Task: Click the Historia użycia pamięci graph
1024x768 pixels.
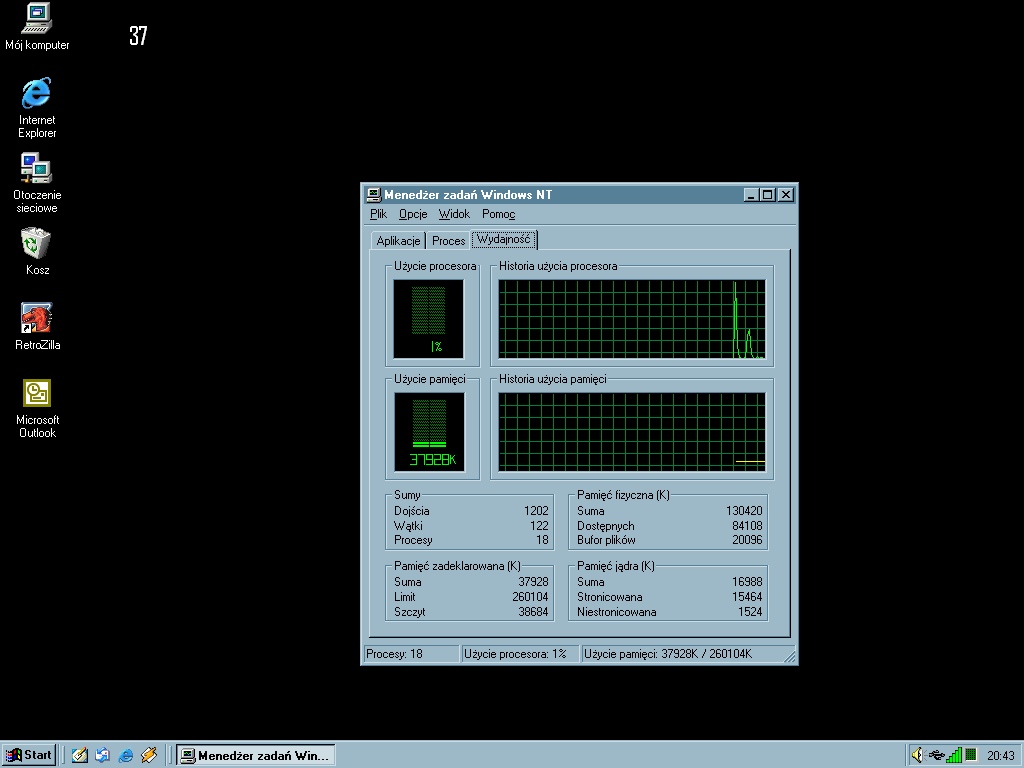Action: point(632,432)
